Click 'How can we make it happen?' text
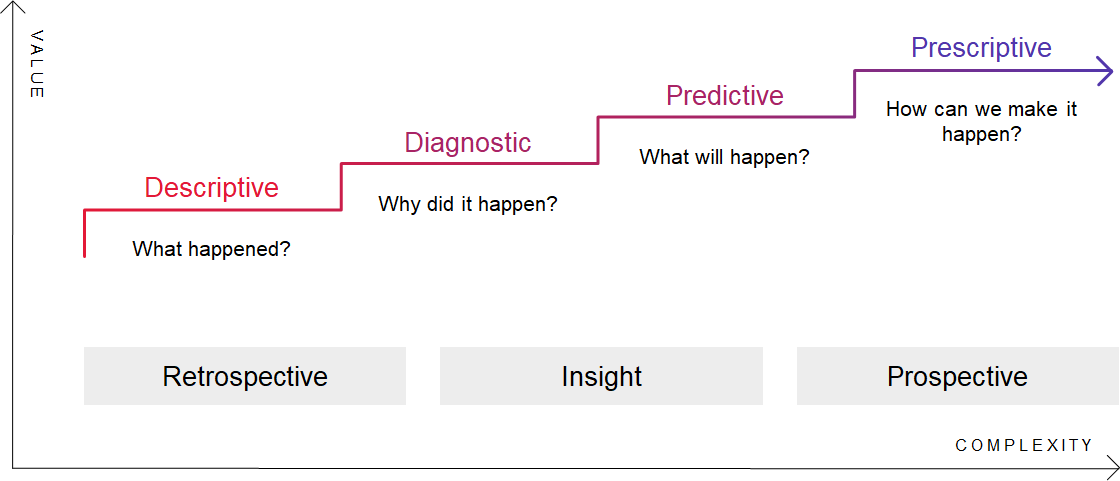 coord(981,121)
